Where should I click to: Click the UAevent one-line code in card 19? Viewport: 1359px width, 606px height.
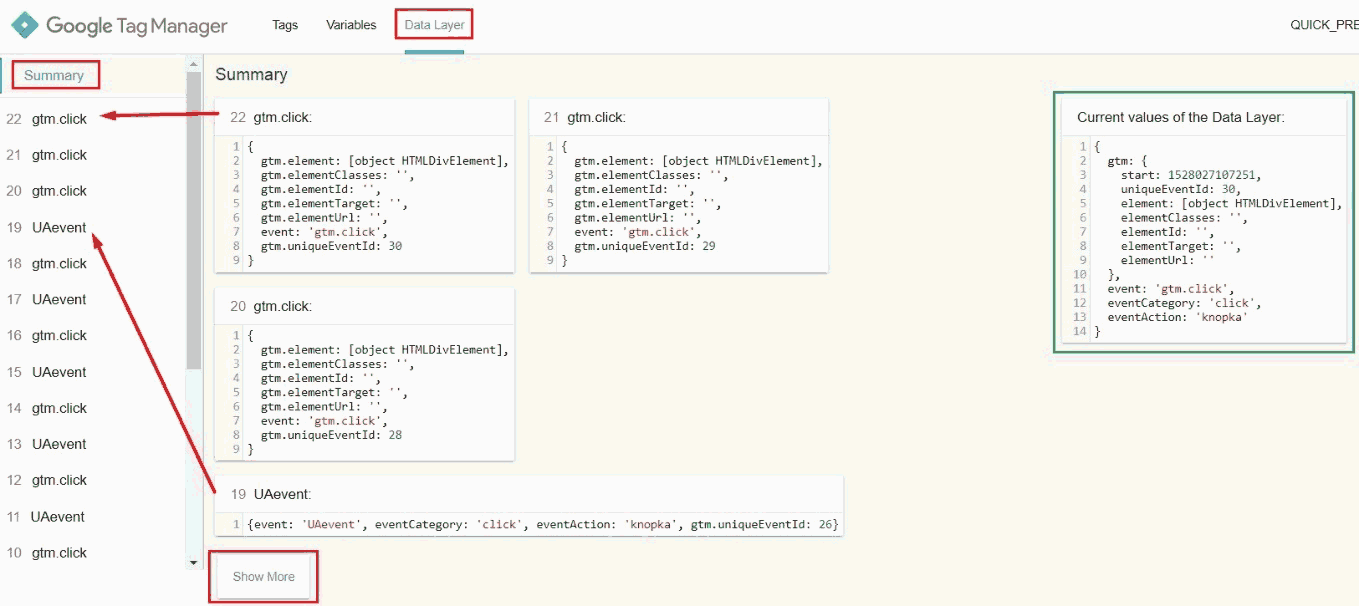click(543, 524)
